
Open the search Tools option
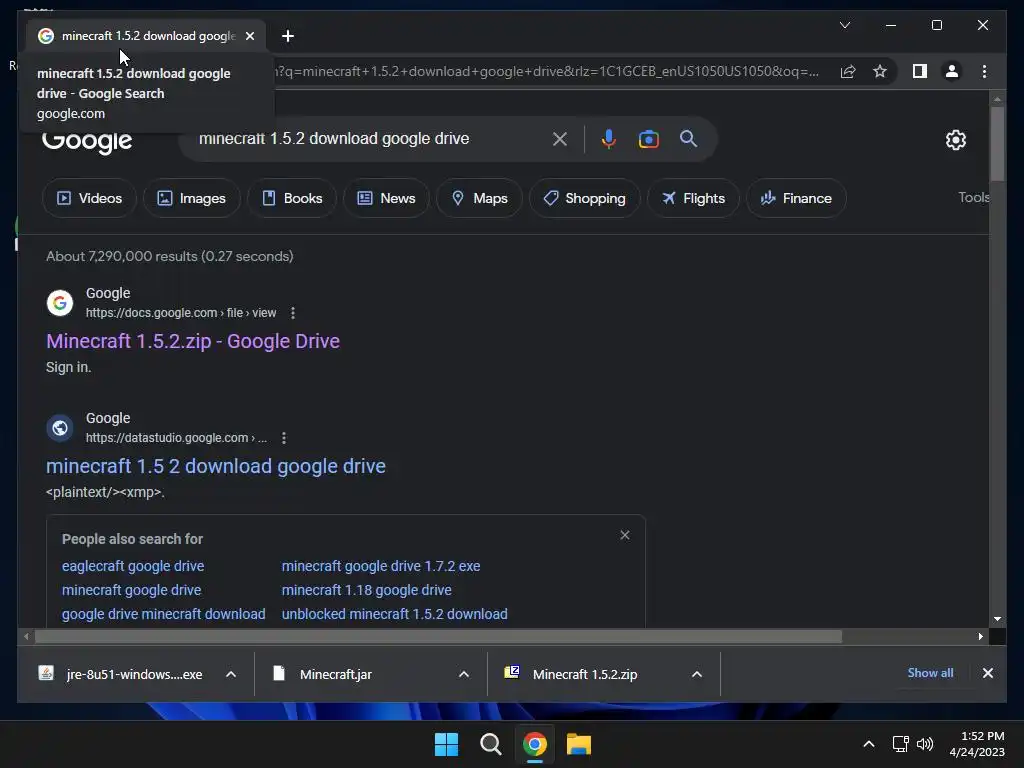coord(973,197)
